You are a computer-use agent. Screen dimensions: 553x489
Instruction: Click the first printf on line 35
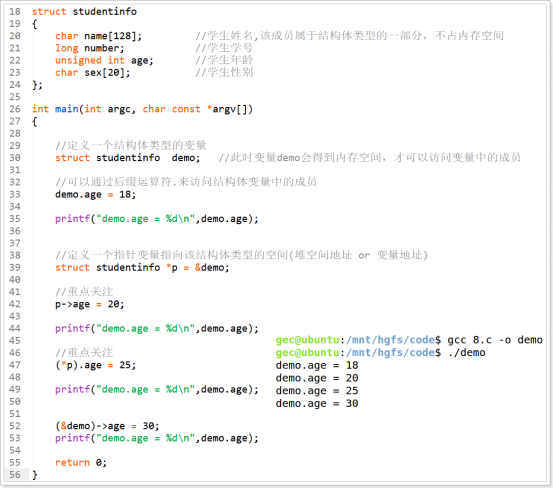pyautogui.click(x=157, y=219)
